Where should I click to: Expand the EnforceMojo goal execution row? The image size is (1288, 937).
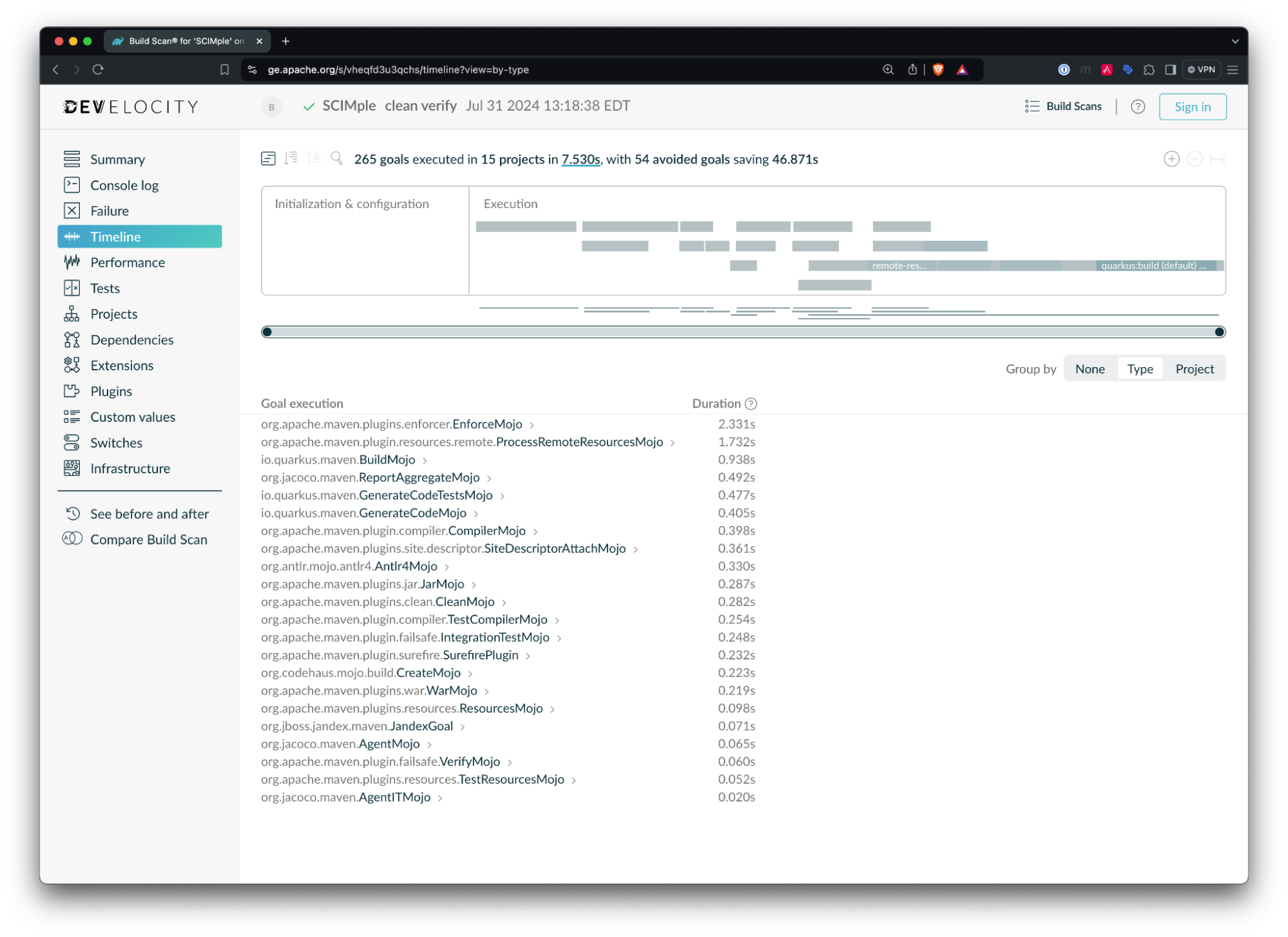(532, 424)
